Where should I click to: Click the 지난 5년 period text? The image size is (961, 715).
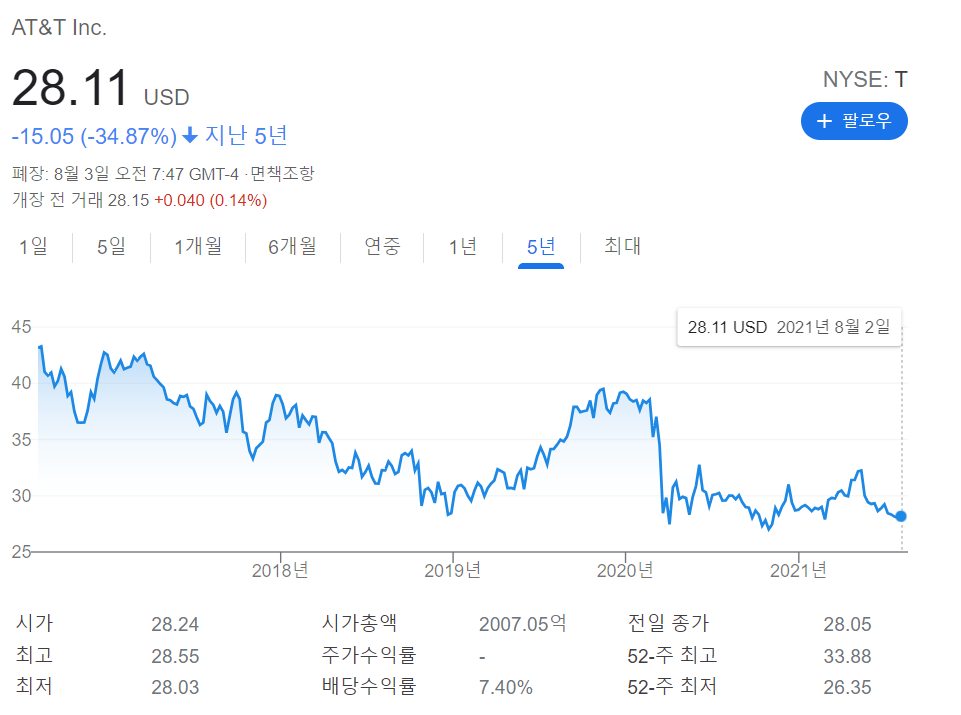click(x=246, y=135)
